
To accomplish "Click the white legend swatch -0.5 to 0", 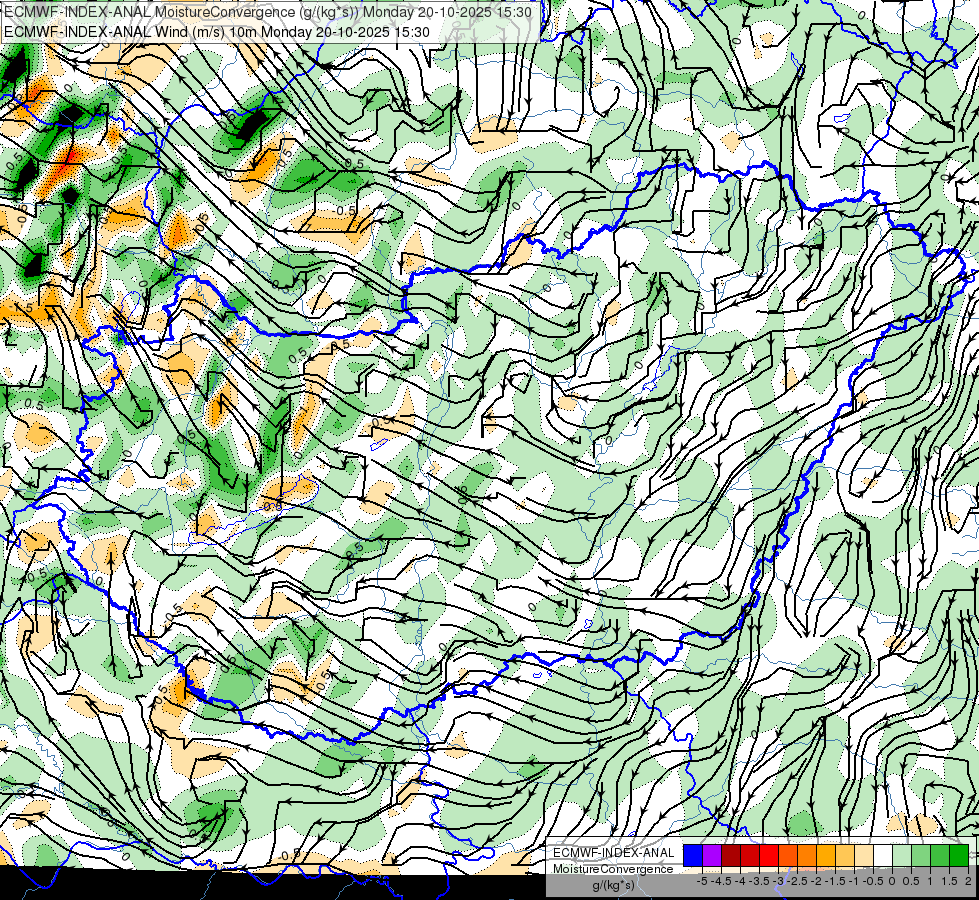I will coord(883,855).
